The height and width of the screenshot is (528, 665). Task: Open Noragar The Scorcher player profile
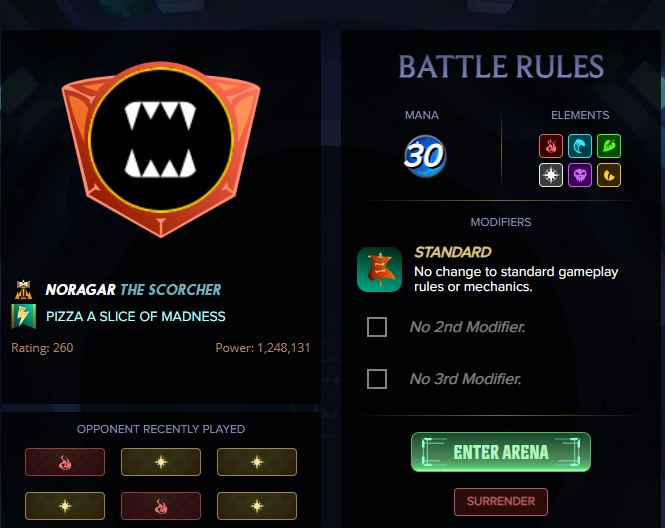(133, 290)
